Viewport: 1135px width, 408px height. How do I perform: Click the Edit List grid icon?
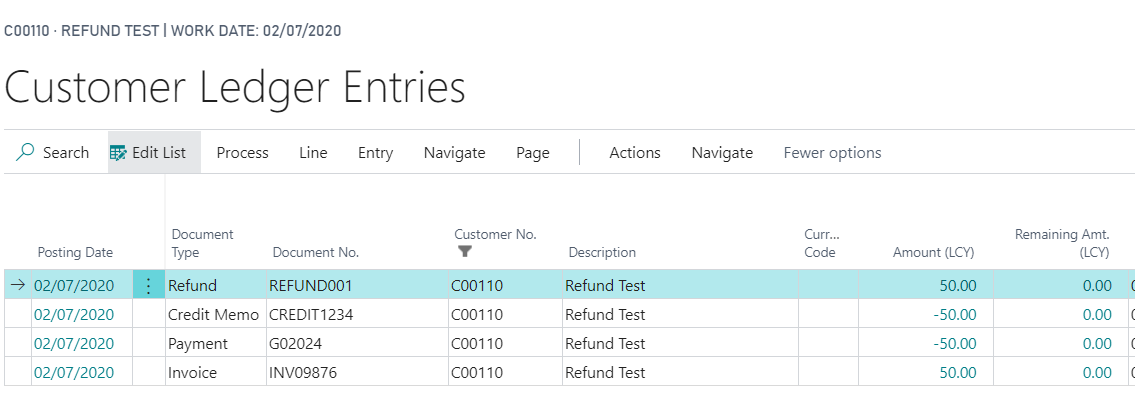point(118,153)
